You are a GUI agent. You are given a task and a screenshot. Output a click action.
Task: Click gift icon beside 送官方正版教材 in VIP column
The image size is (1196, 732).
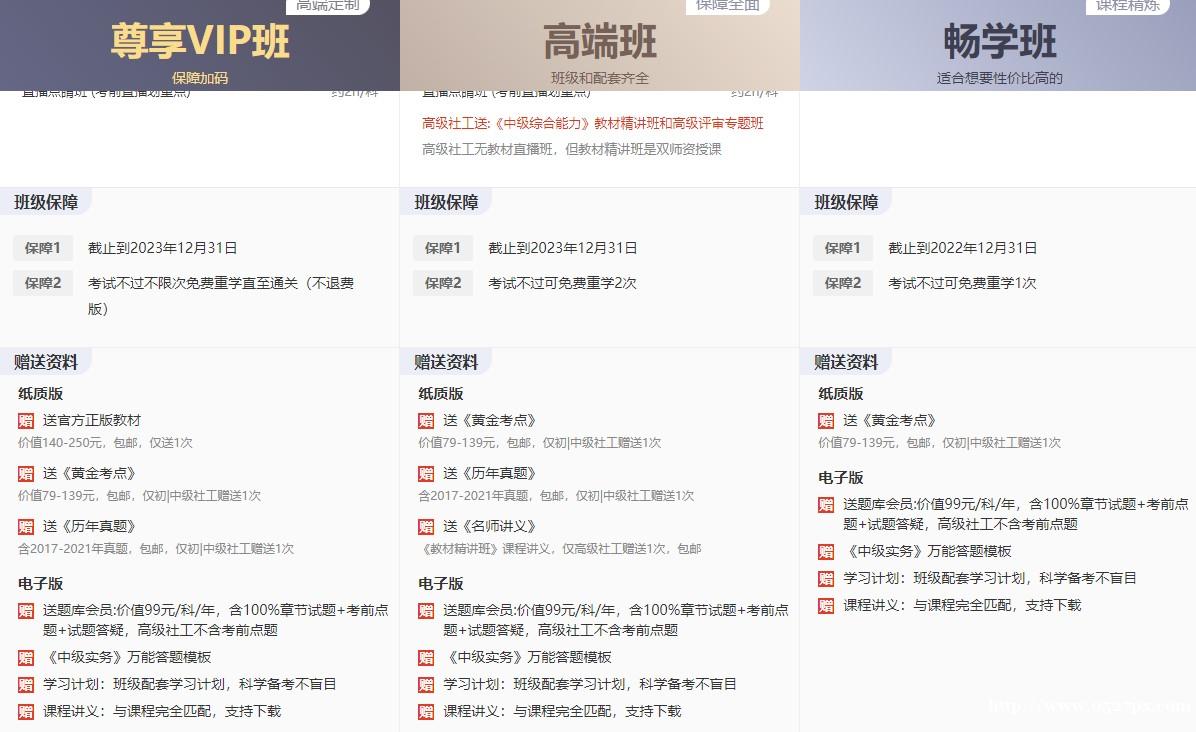click(x=26, y=421)
